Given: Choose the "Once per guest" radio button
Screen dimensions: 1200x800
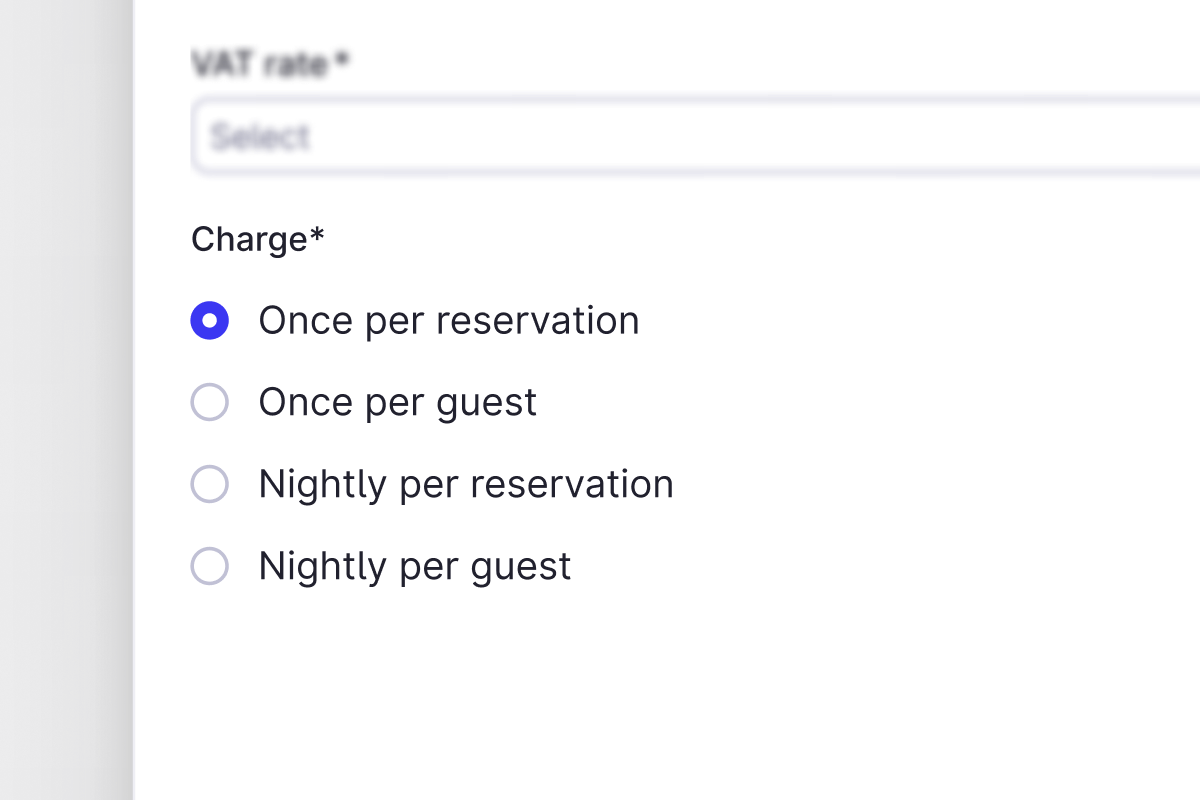Looking at the screenshot, I should 210,403.
